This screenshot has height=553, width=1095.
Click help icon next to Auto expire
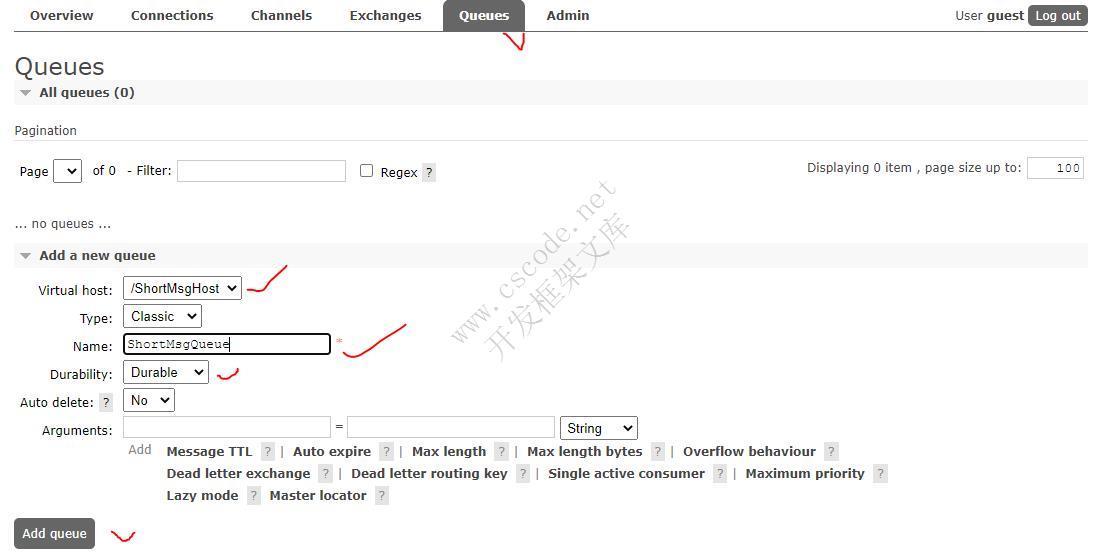386,452
